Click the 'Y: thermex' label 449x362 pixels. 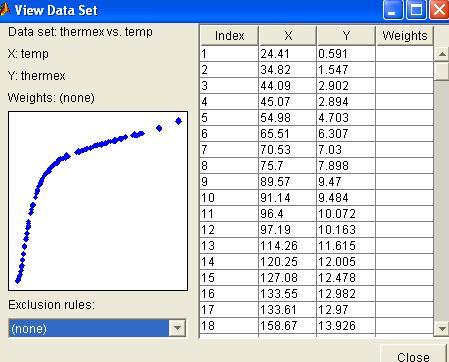click(37, 76)
